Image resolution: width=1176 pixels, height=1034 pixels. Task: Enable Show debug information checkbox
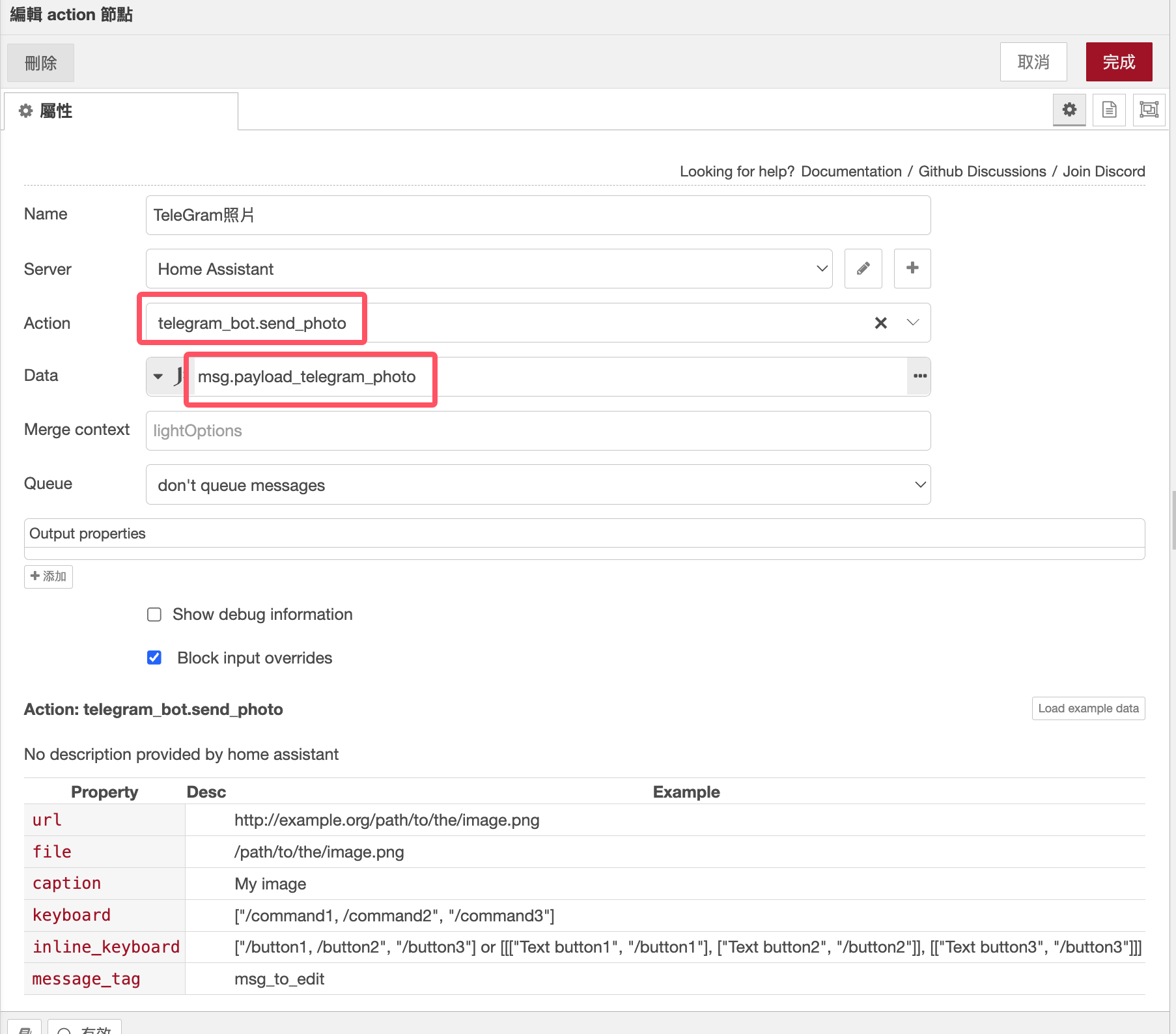point(154,615)
